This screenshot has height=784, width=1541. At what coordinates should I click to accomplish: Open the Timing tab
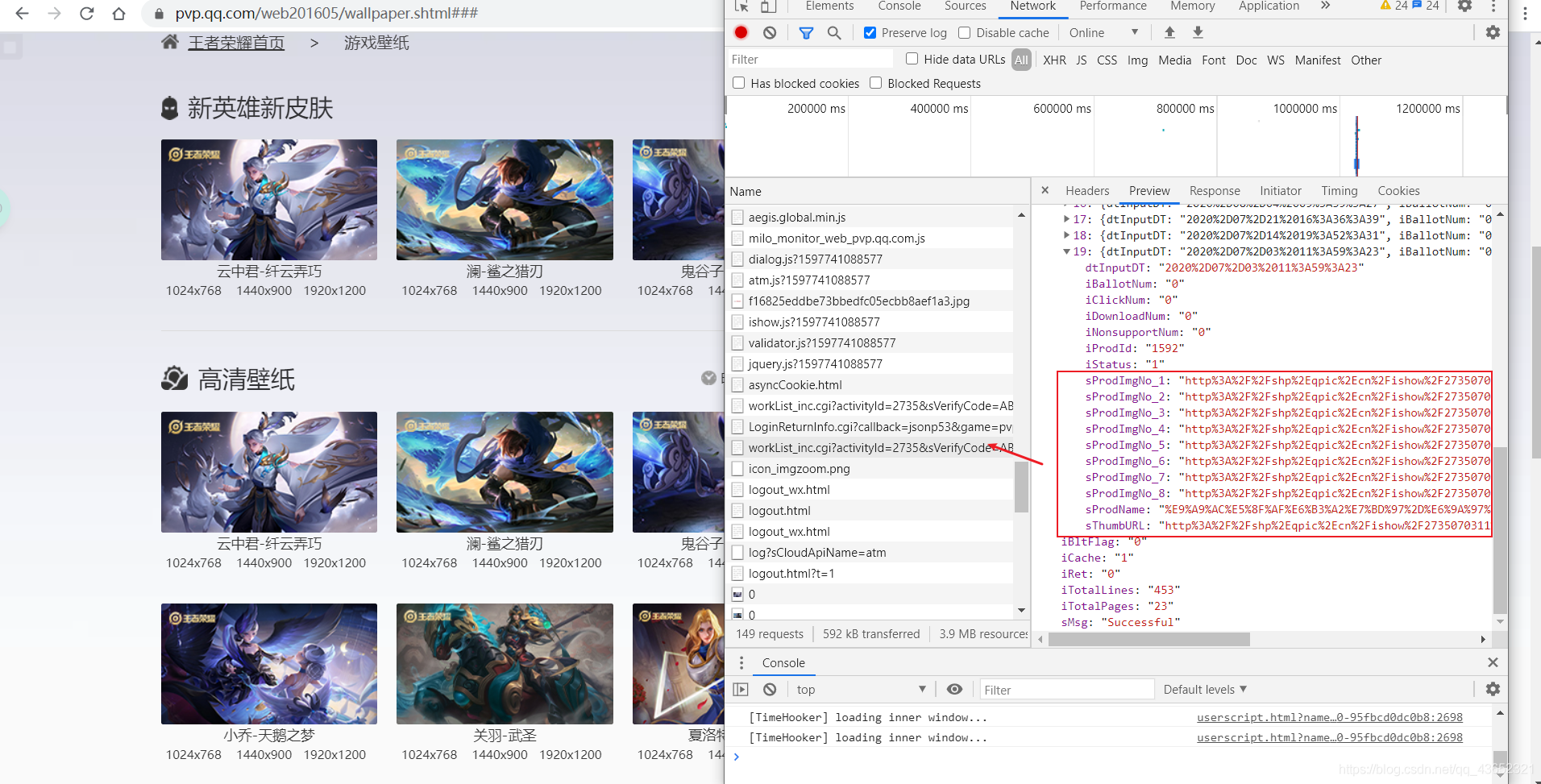pyautogui.click(x=1339, y=190)
